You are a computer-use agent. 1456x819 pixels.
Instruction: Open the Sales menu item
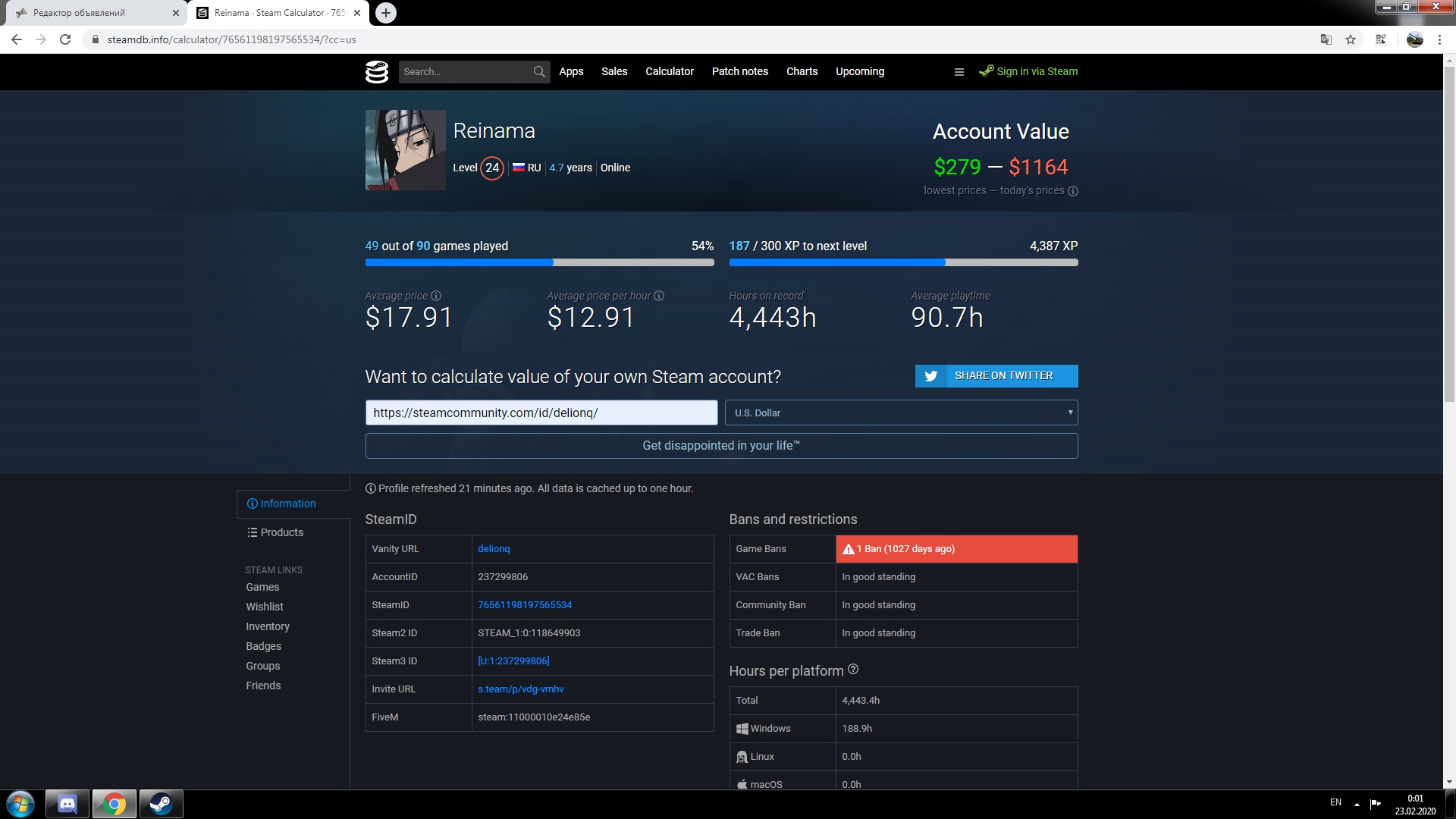pos(614,71)
